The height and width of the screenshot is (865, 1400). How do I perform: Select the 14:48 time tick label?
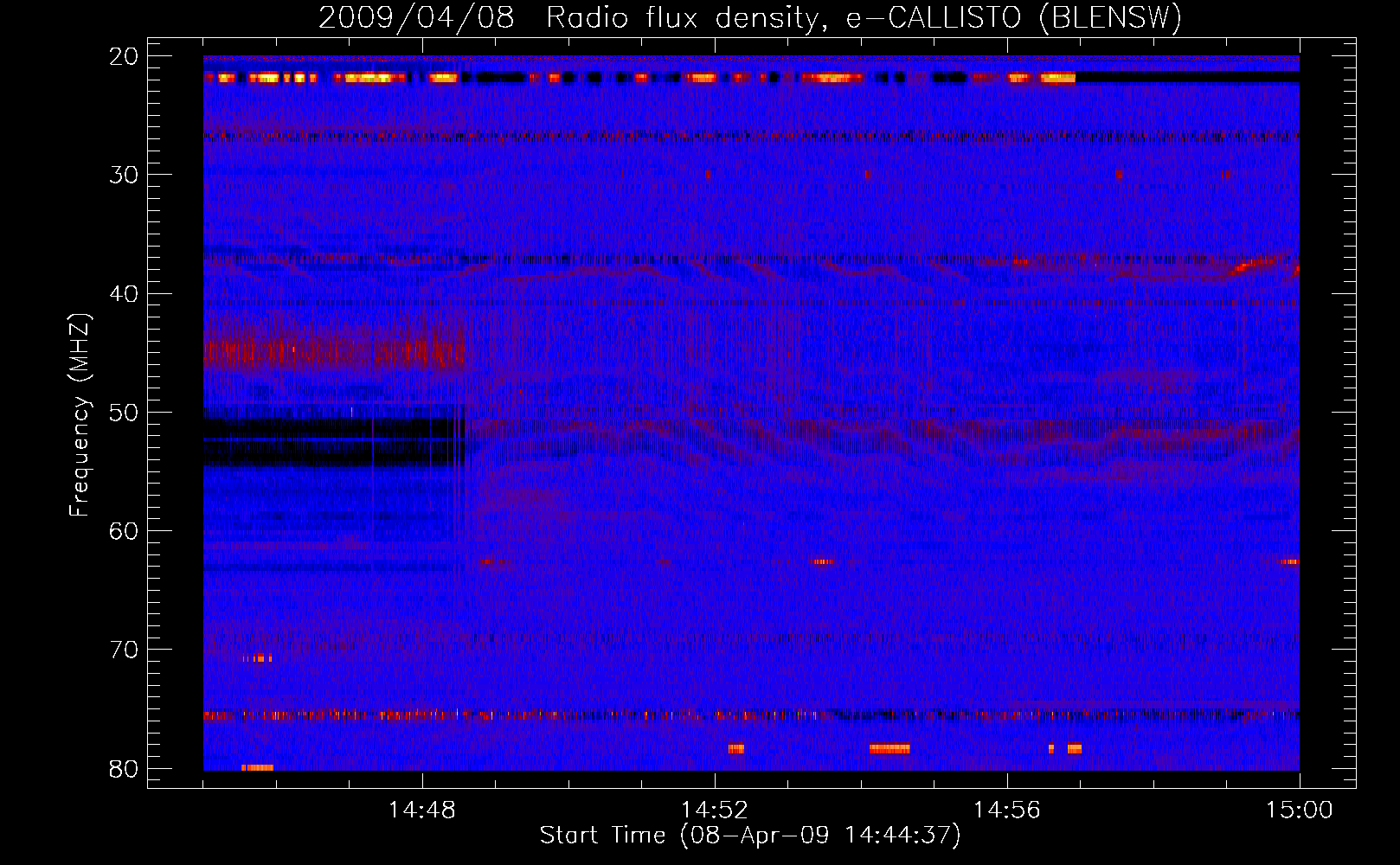coord(422,811)
